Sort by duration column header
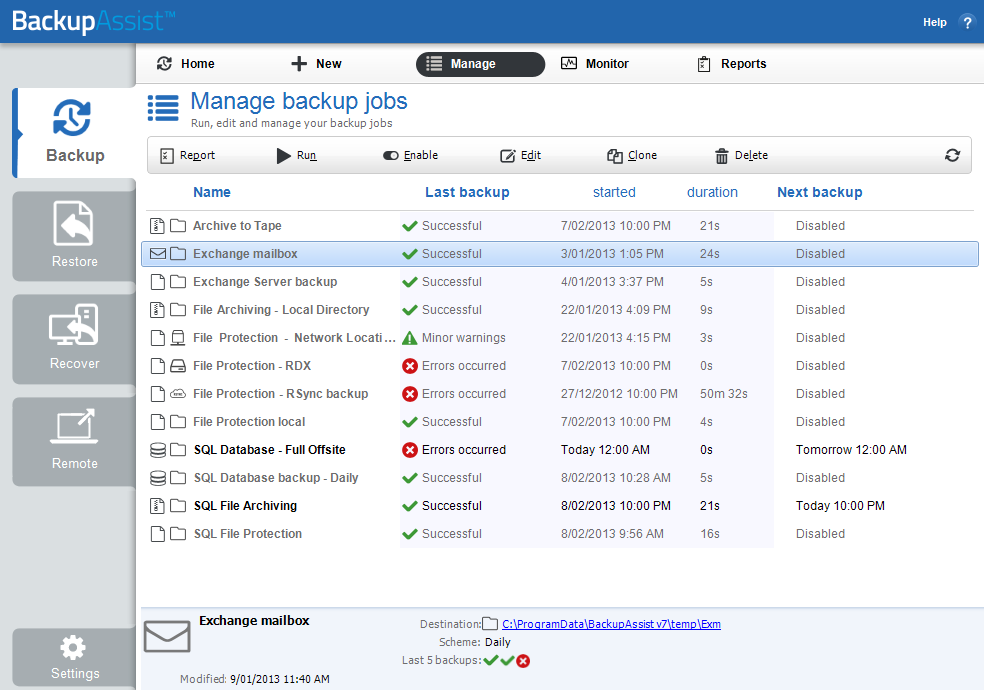The height and width of the screenshot is (690, 984). coord(712,193)
